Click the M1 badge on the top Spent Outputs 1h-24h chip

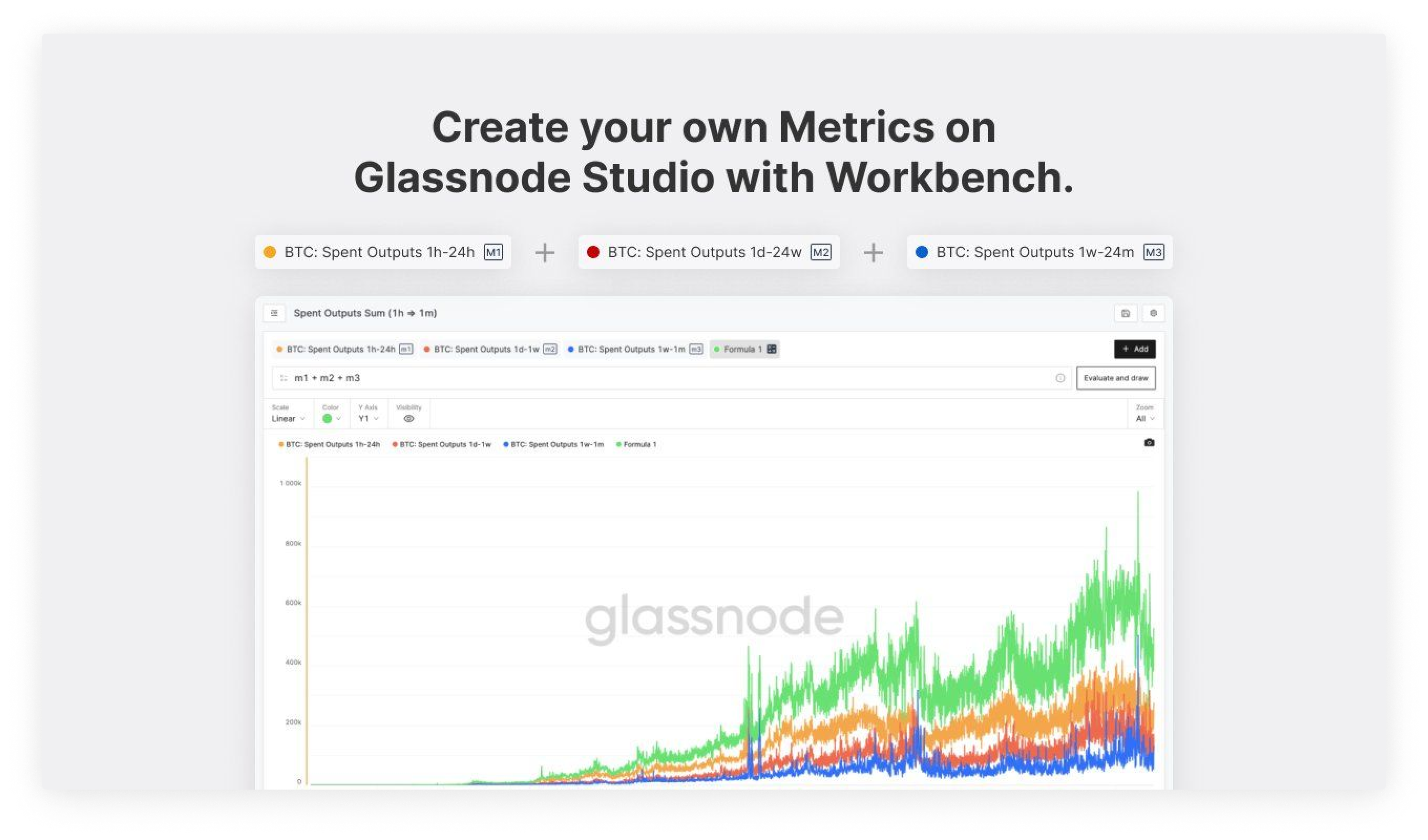tap(493, 252)
